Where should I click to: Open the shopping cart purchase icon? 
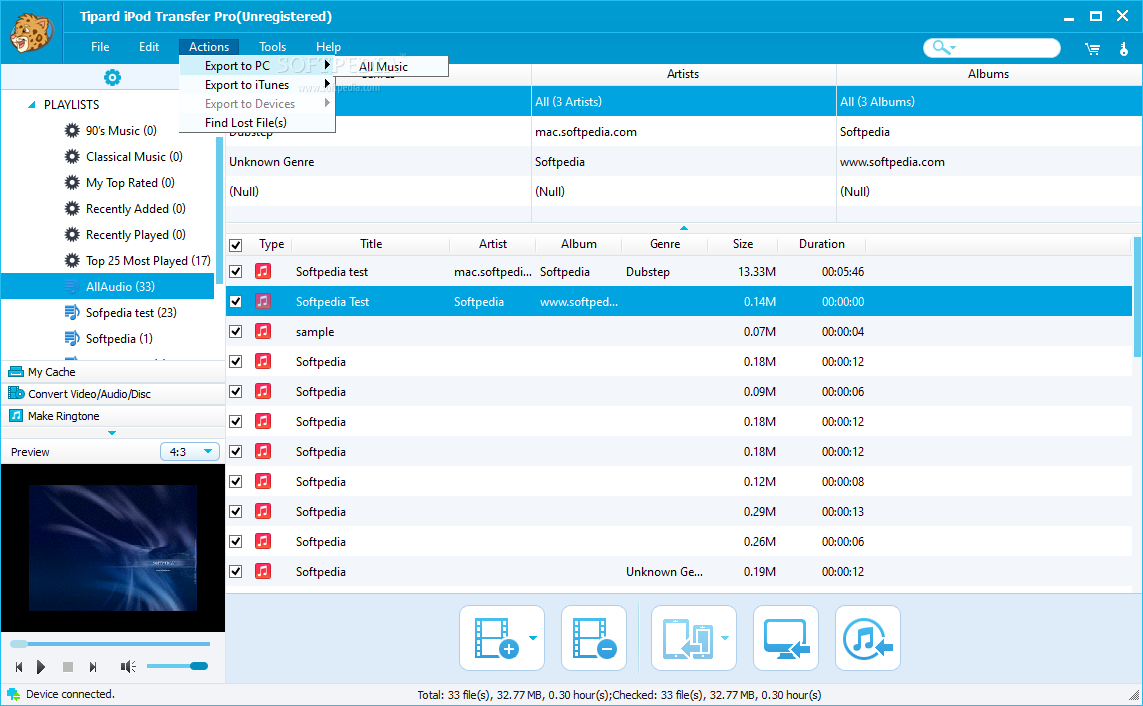tap(1092, 49)
